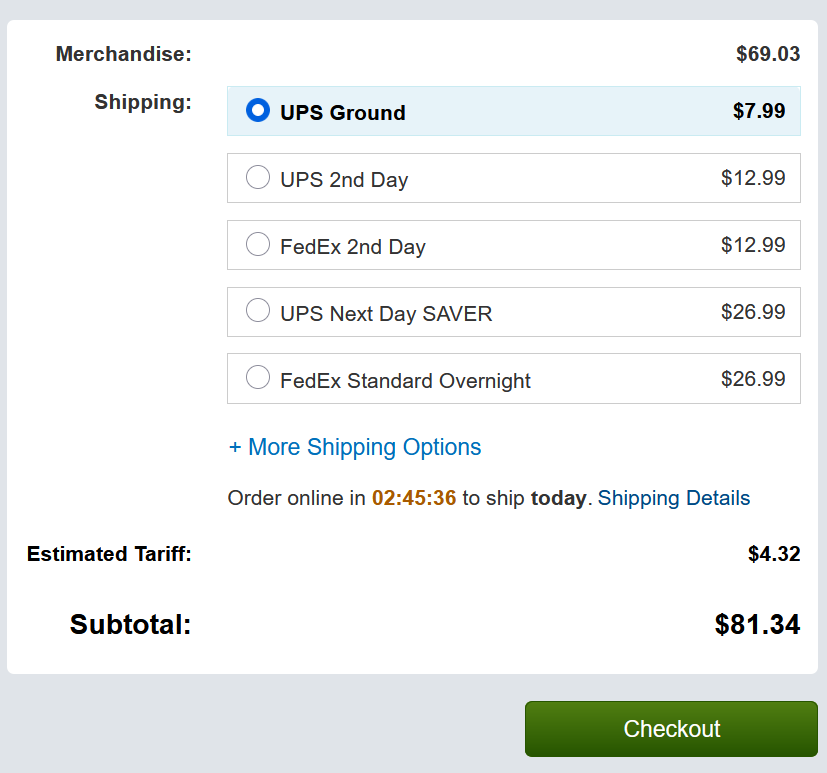Click the UPS Next Day SAVER $26.99 price
The width and height of the screenshot is (827, 773).
point(753,311)
